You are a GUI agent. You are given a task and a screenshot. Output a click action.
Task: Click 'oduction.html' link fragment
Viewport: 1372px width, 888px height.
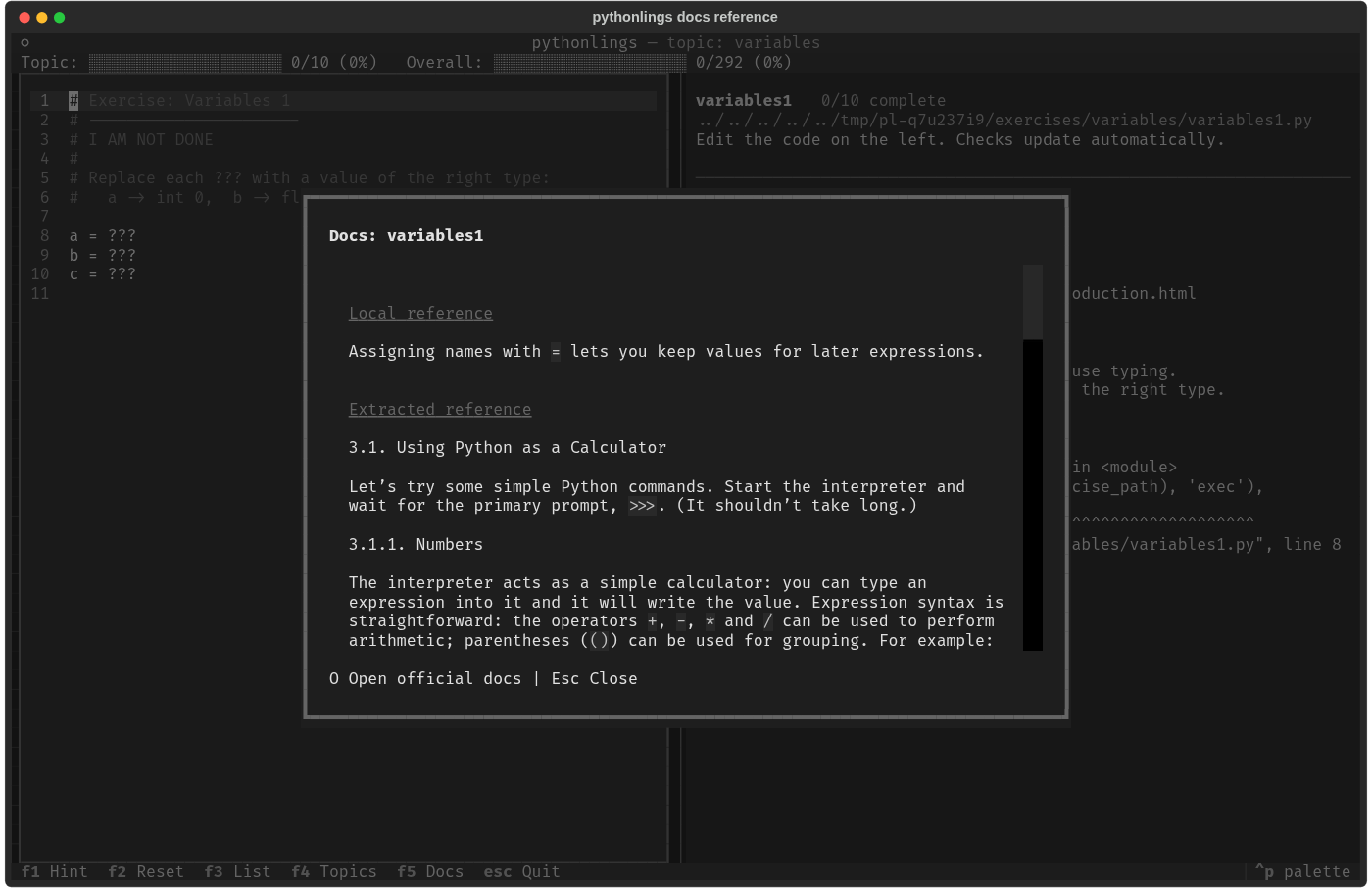click(x=1134, y=293)
